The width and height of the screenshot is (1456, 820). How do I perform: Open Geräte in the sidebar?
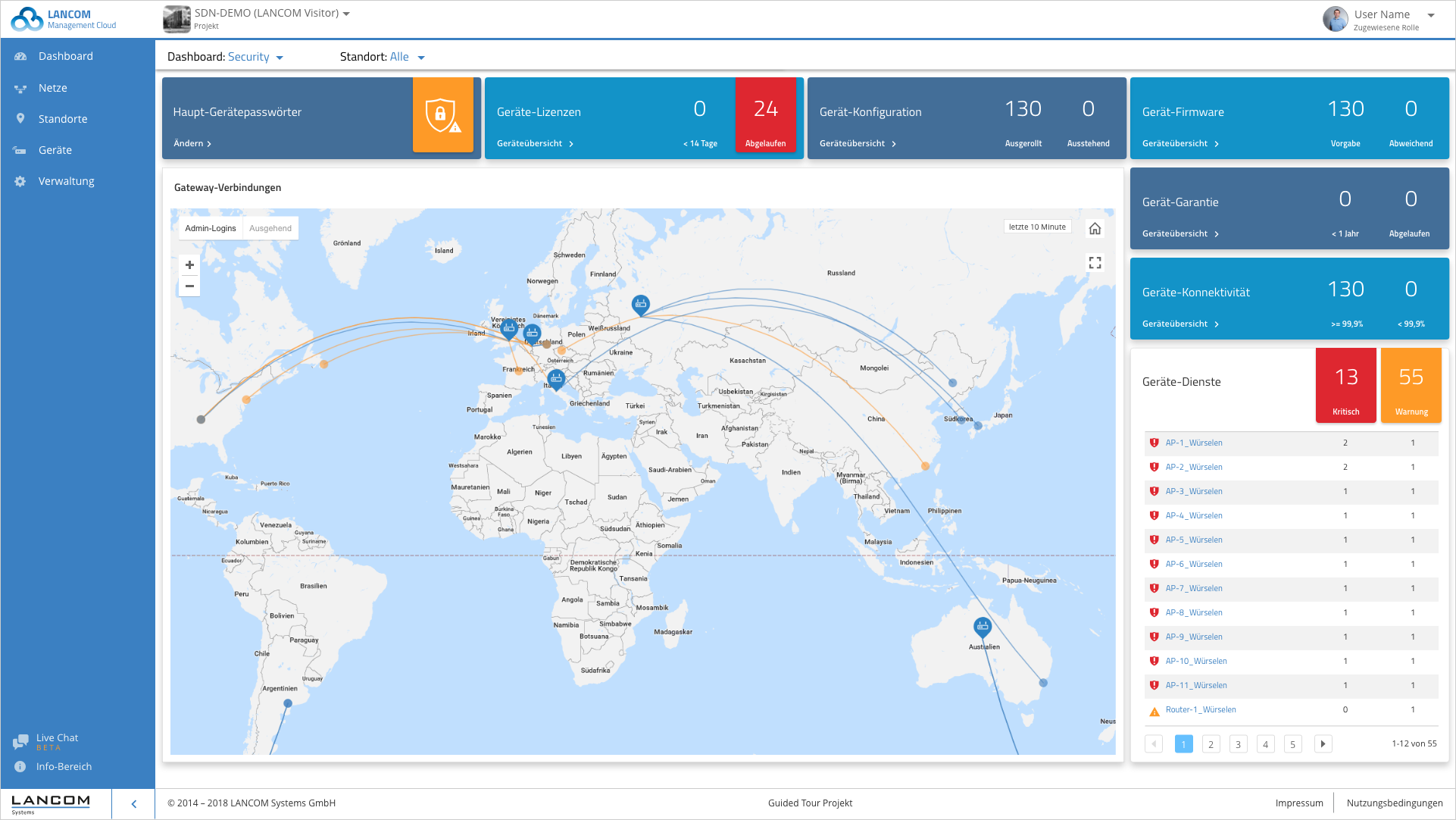click(x=55, y=150)
